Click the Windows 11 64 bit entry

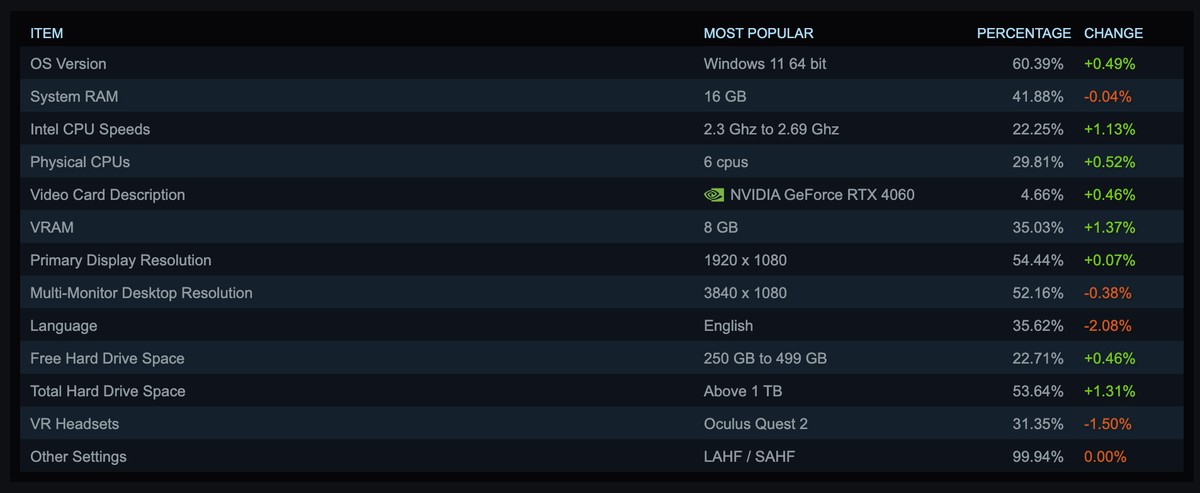click(x=765, y=64)
